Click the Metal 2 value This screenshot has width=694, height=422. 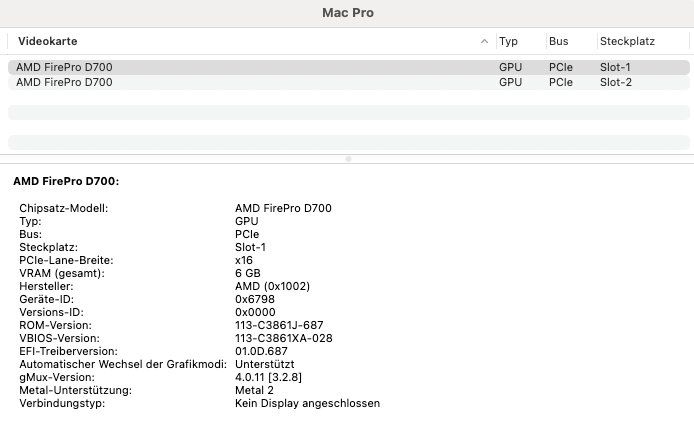(x=254, y=391)
